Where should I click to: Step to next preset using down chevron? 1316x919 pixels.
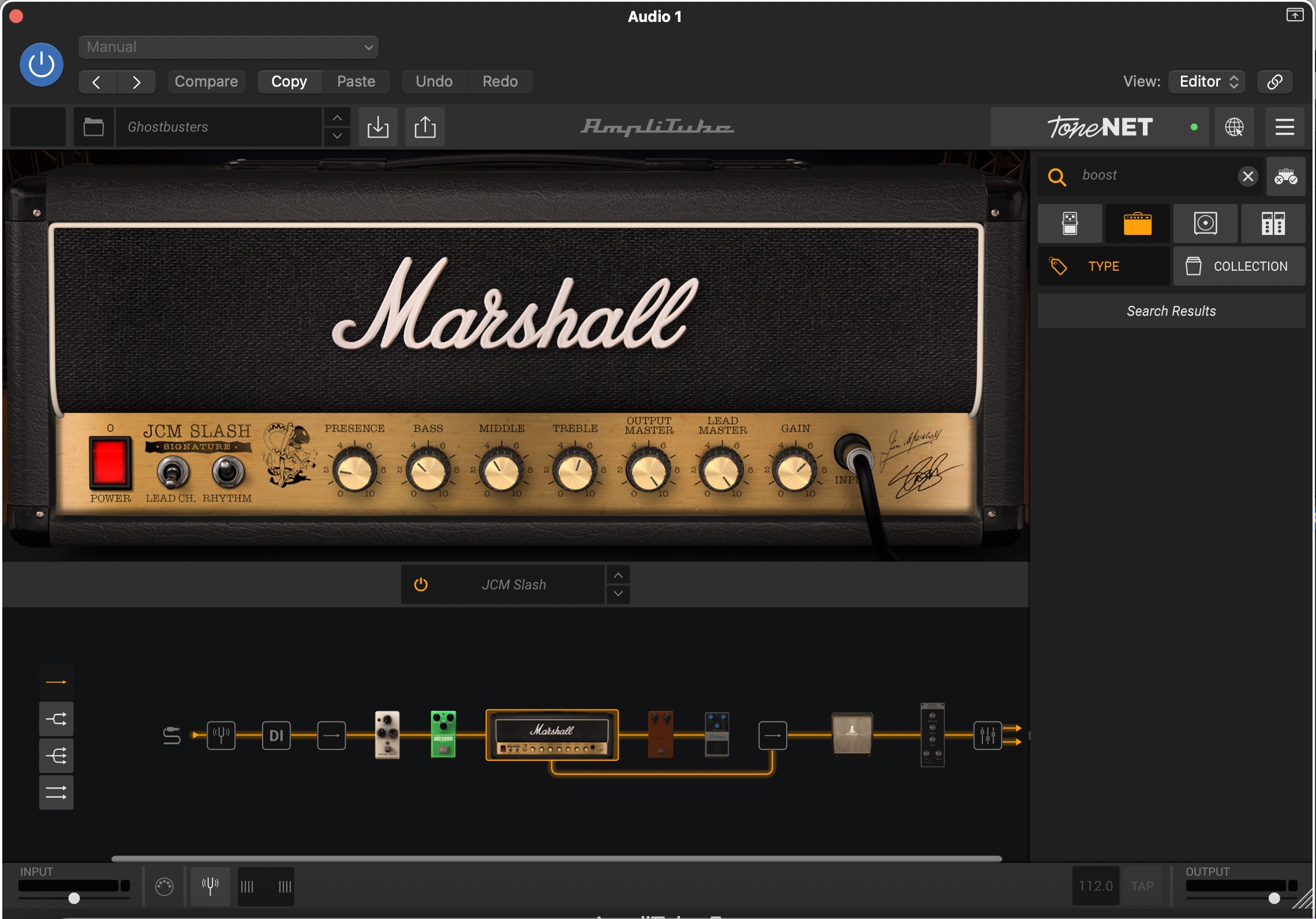tap(337, 136)
